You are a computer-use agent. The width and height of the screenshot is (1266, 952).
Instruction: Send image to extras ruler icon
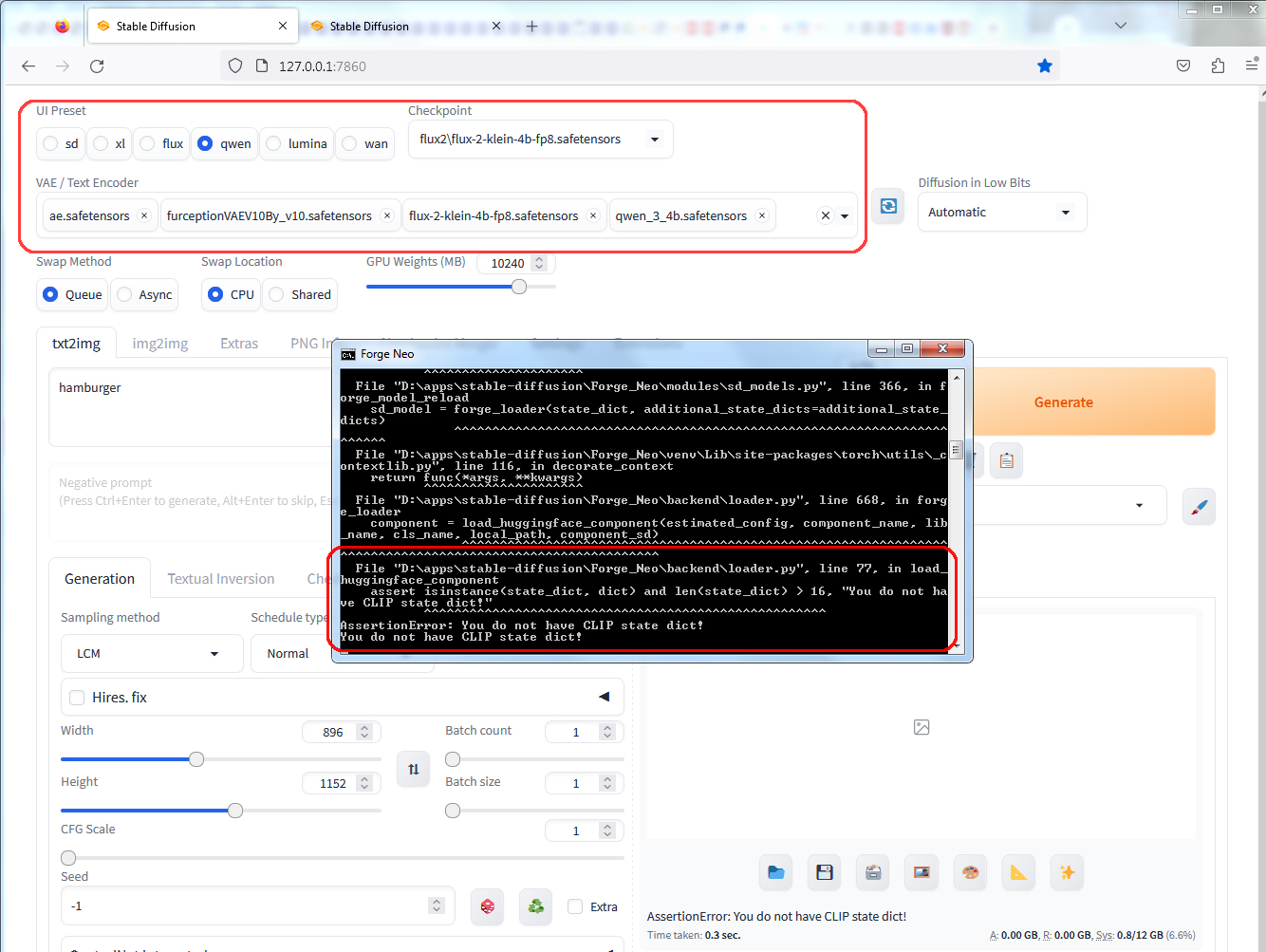(x=1018, y=872)
